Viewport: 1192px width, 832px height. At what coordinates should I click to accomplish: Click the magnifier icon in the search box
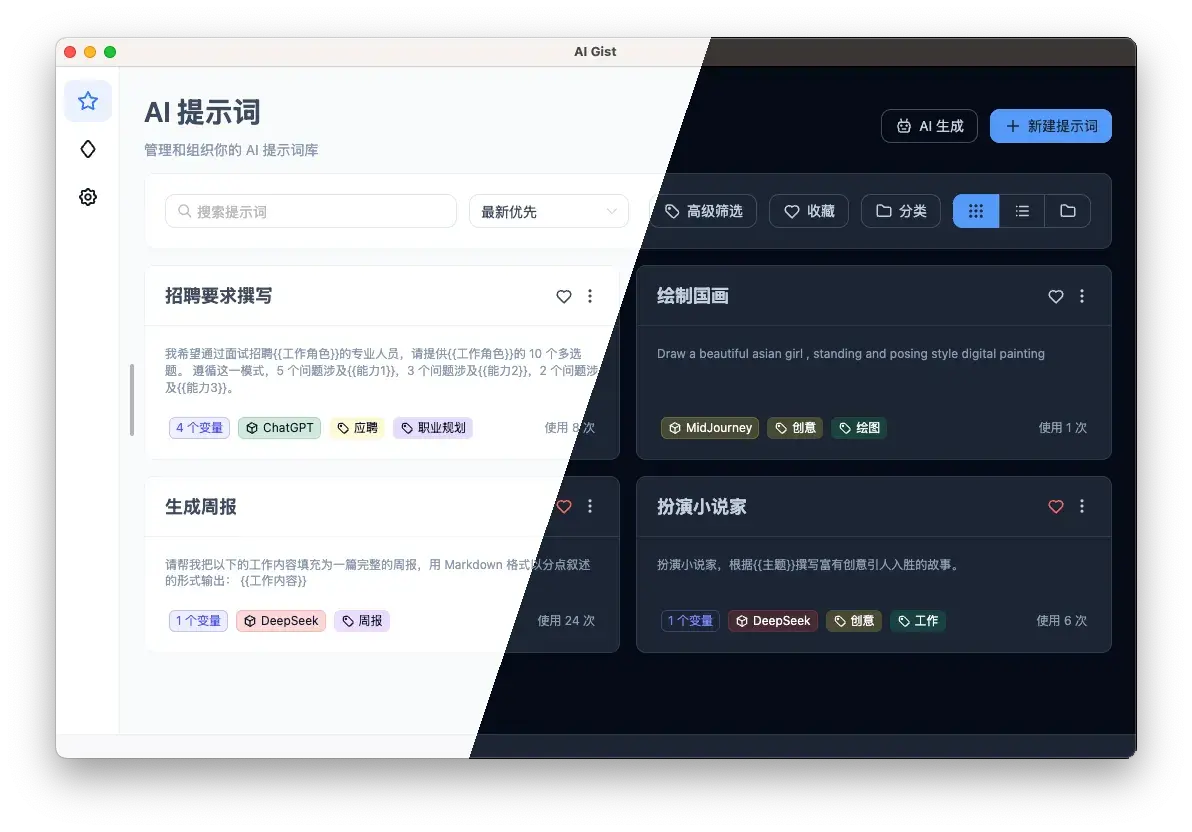point(183,211)
